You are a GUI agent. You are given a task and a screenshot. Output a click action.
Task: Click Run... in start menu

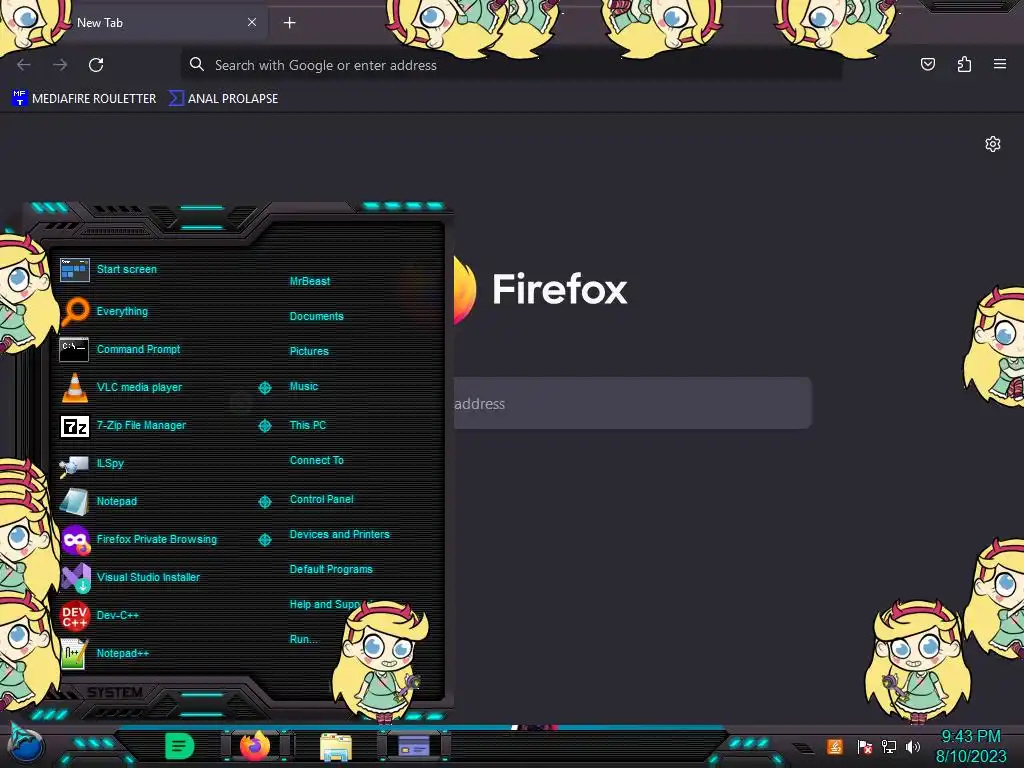304,639
